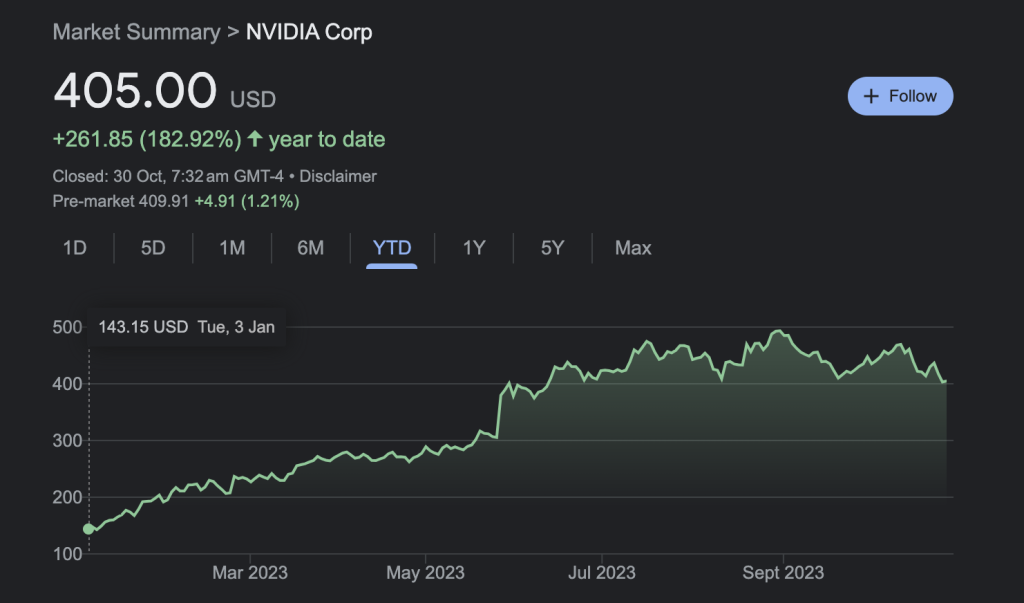Click the +261.85 (182.92%) change text
The image size is (1024, 603).
click(x=147, y=139)
